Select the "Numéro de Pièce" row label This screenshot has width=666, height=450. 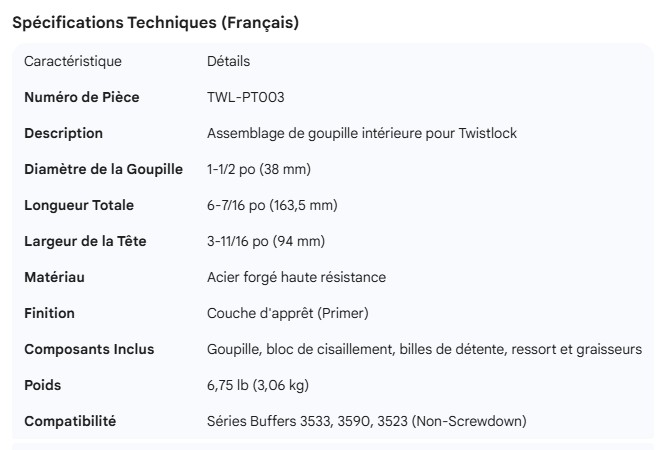(82, 97)
